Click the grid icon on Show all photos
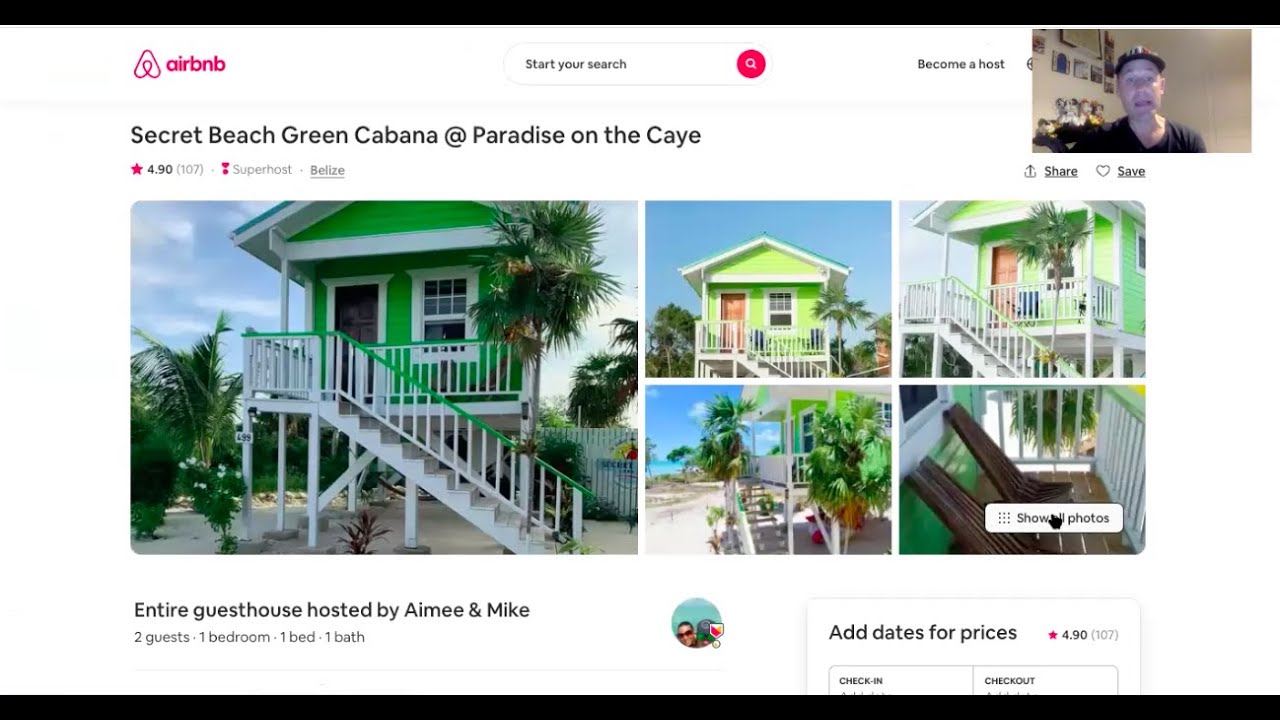This screenshot has width=1280, height=720. click(x=1004, y=518)
